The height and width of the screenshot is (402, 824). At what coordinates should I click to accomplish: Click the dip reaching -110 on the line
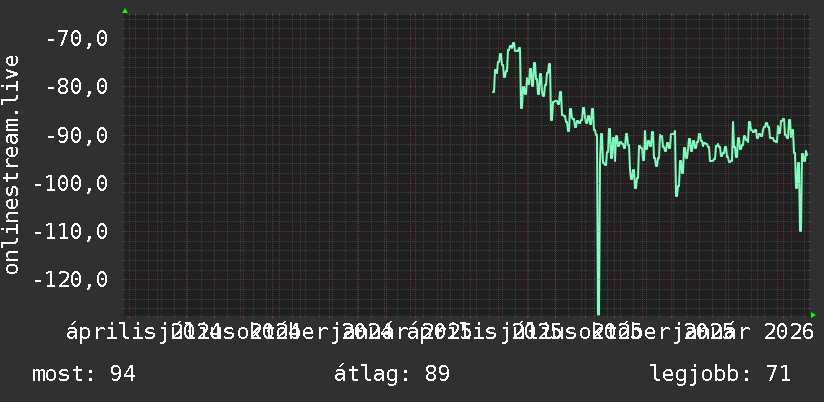pyautogui.click(x=800, y=230)
